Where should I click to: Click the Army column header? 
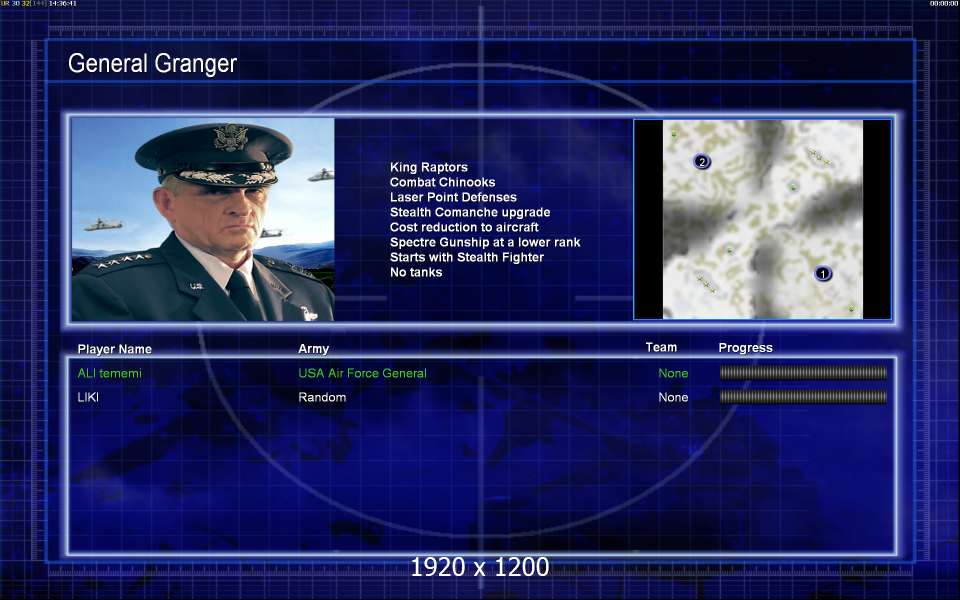(x=313, y=349)
